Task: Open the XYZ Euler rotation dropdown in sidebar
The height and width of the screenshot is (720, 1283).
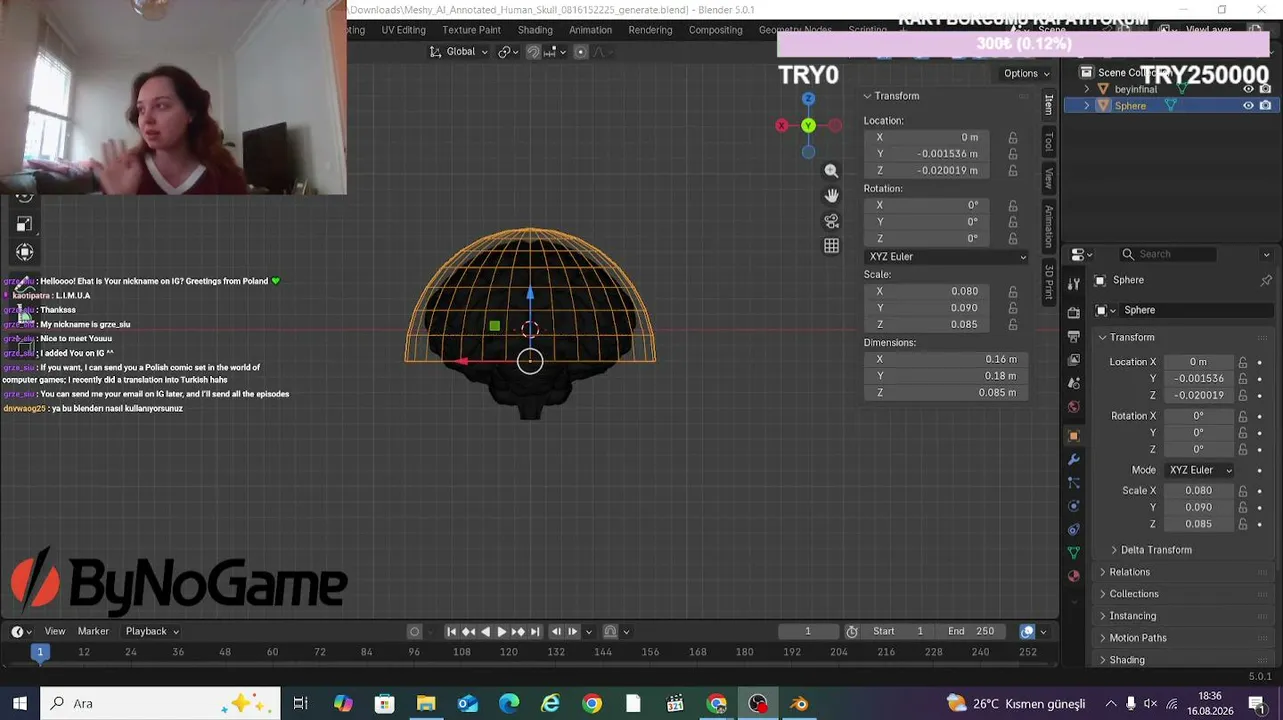Action: (947, 257)
